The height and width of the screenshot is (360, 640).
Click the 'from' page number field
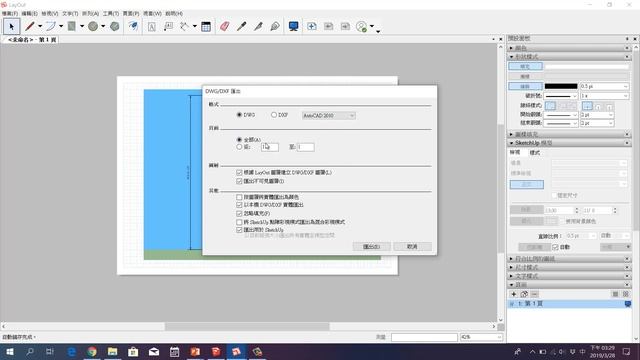(270, 147)
